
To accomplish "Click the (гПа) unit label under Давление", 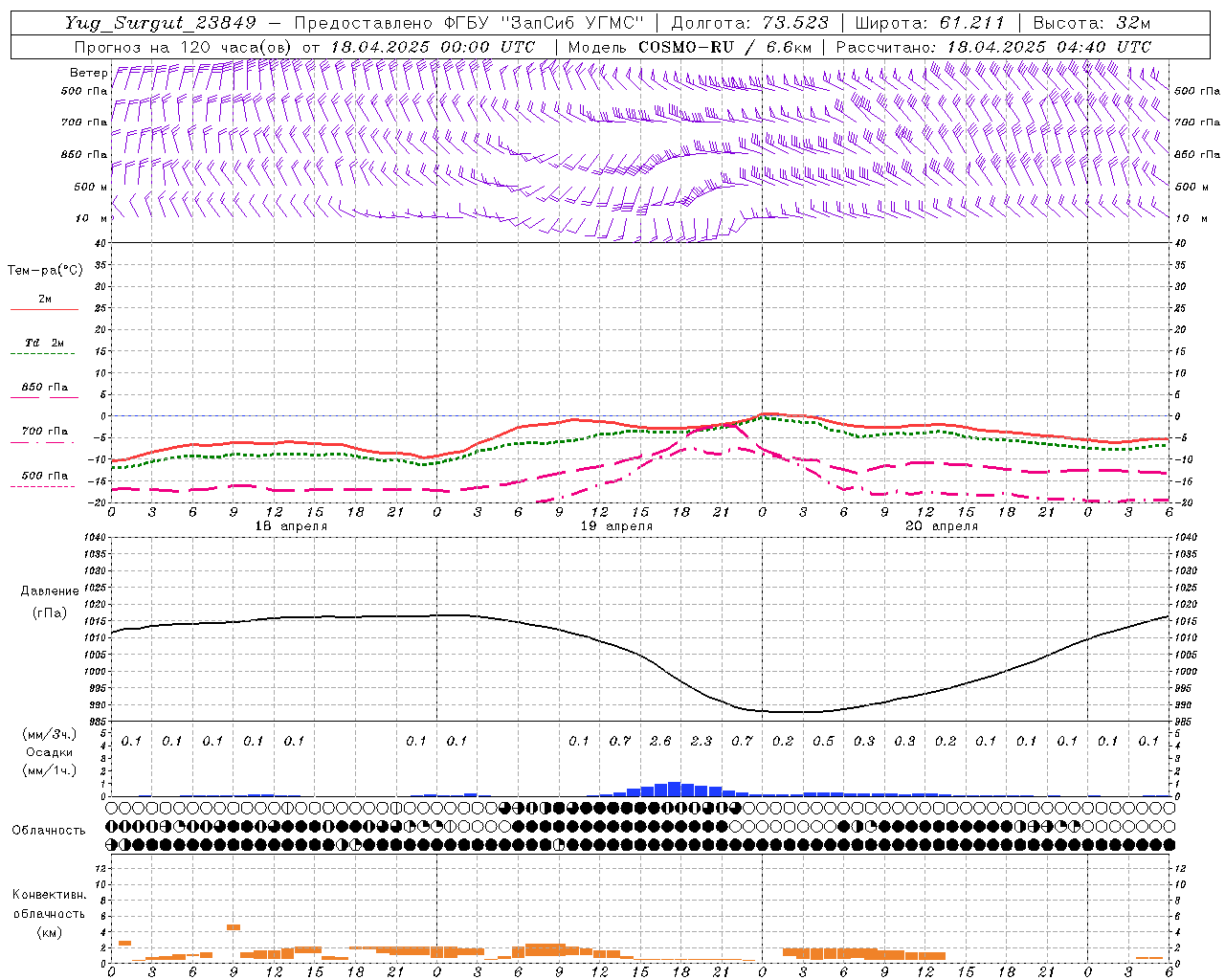I will coord(50,613).
